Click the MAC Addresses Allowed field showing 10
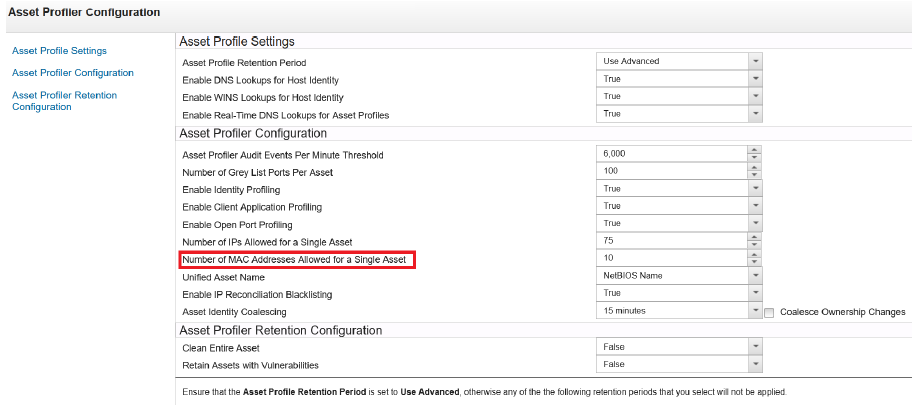The width and height of the screenshot is (921, 410). (x=672, y=258)
